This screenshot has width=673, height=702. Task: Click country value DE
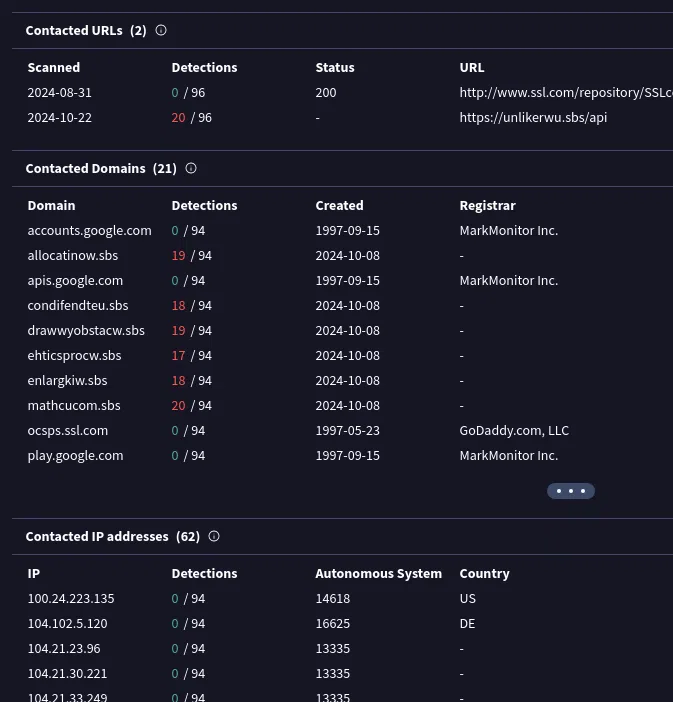[467, 624]
